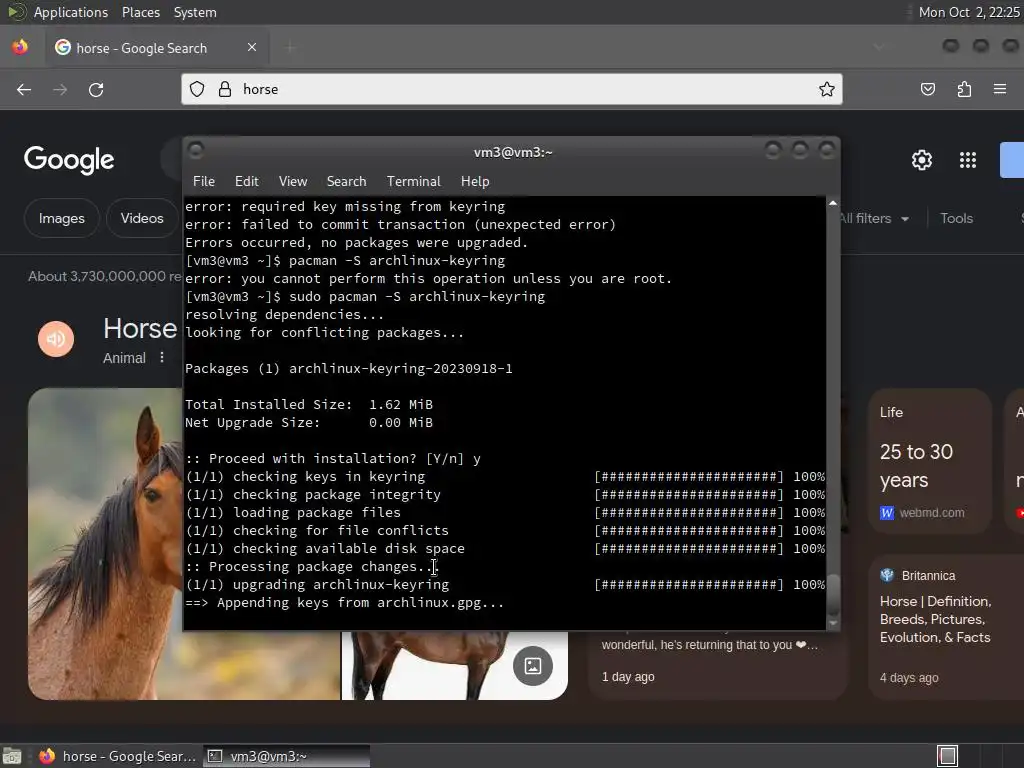Play the Horse pronunciation speaker icon

pyautogui.click(x=56, y=339)
